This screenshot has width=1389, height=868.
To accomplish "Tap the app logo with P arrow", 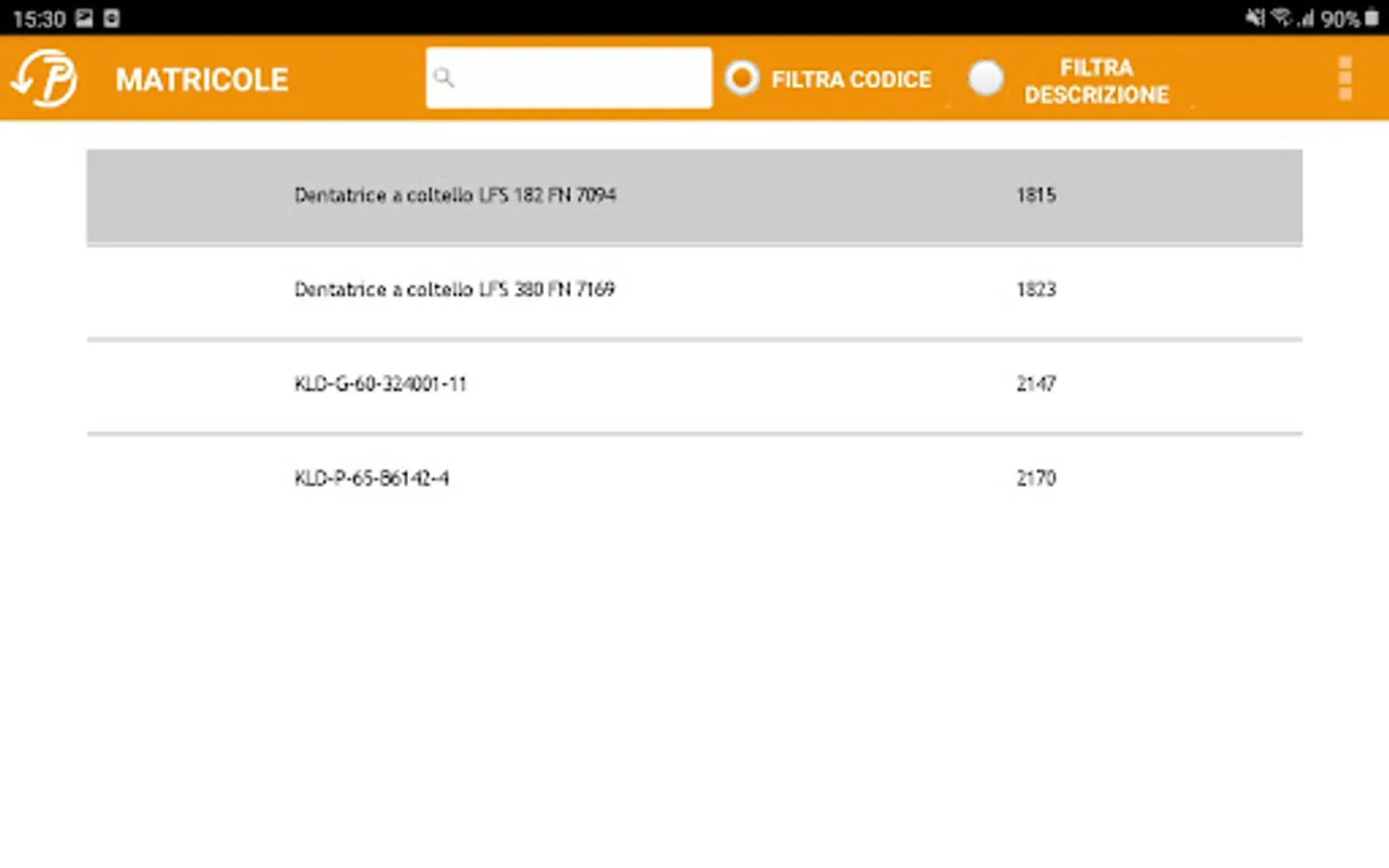I will point(44,78).
